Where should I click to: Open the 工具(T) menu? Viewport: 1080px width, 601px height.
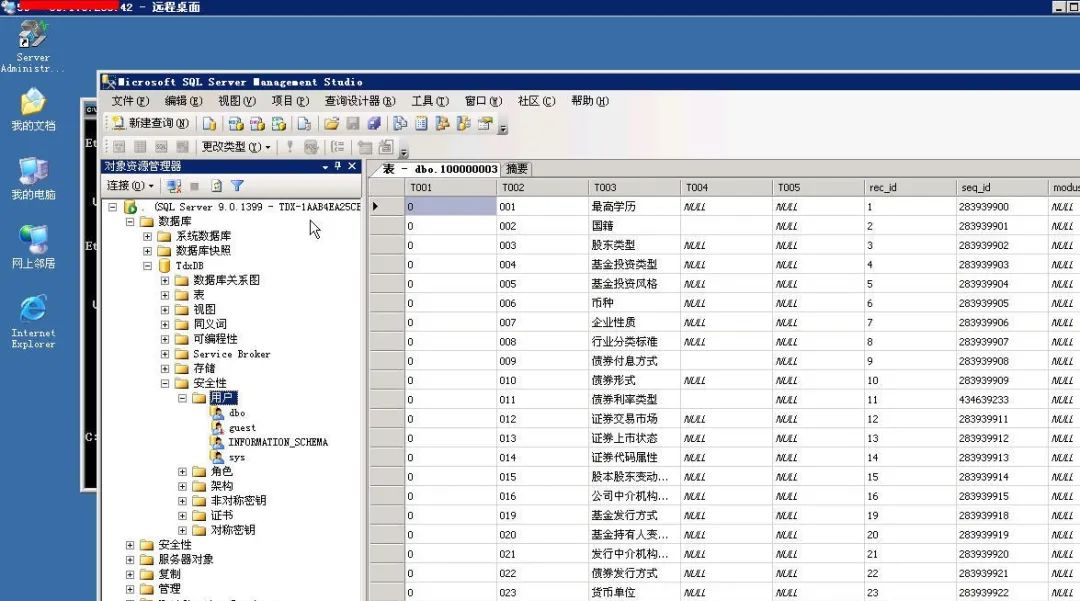point(430,101)
